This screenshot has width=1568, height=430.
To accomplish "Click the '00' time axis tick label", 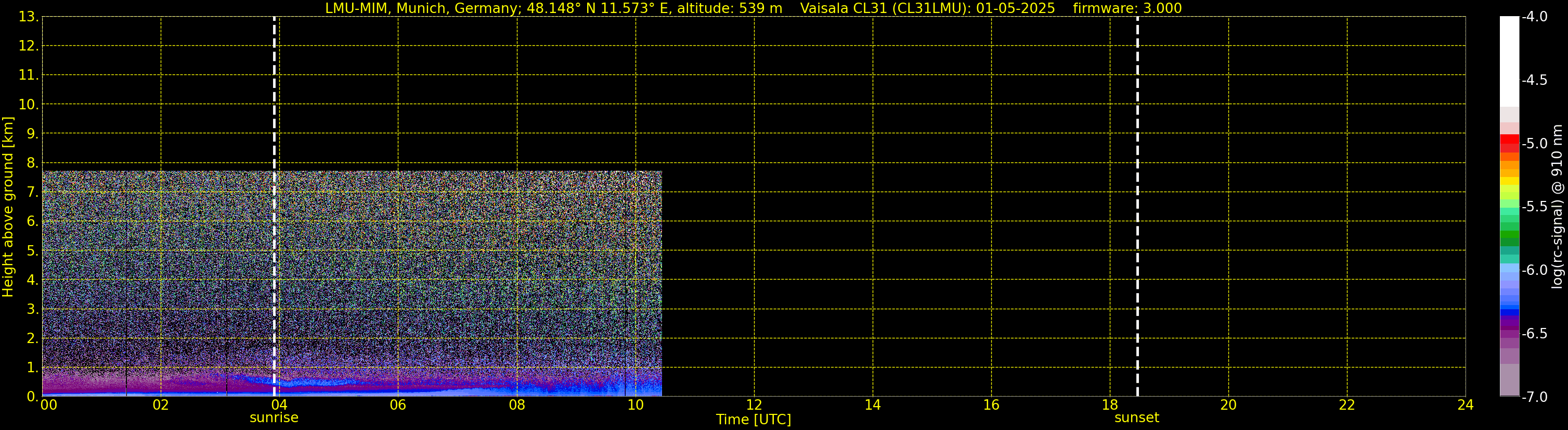I will point(49,405).
